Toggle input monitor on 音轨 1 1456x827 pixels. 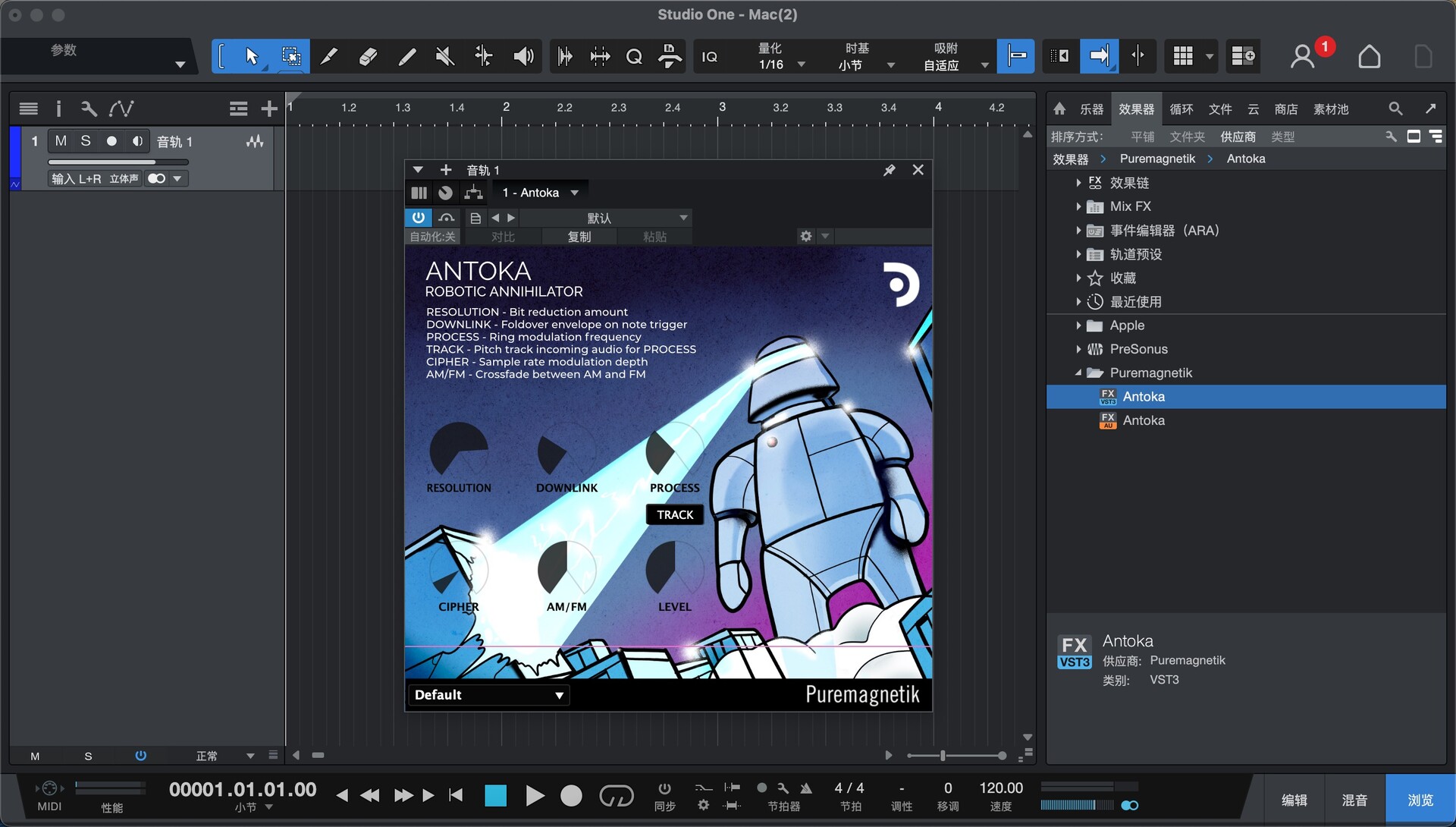click(x=137, y=141)
